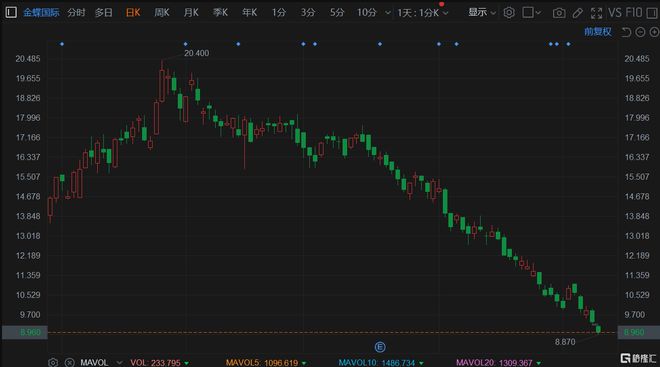Viewport: 660px width, 367px height.
Task: Click the 8.870 low price label
Action: coord(565,342)
